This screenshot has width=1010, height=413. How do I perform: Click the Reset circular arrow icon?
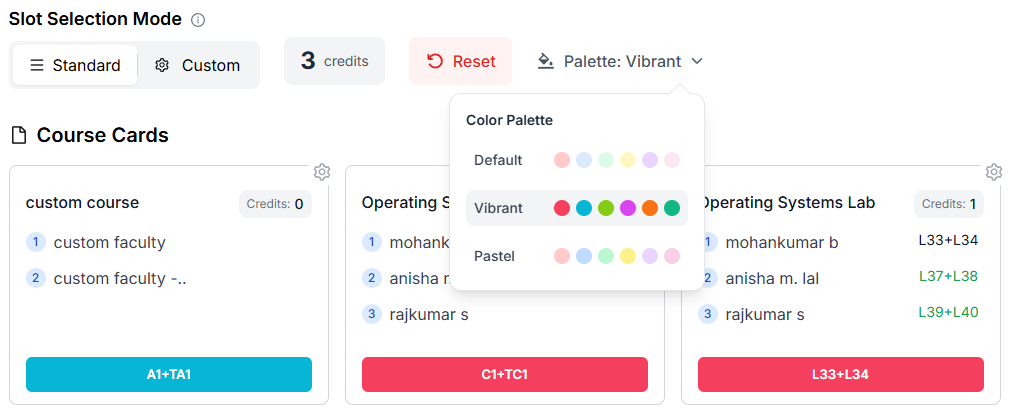point(435,61)
